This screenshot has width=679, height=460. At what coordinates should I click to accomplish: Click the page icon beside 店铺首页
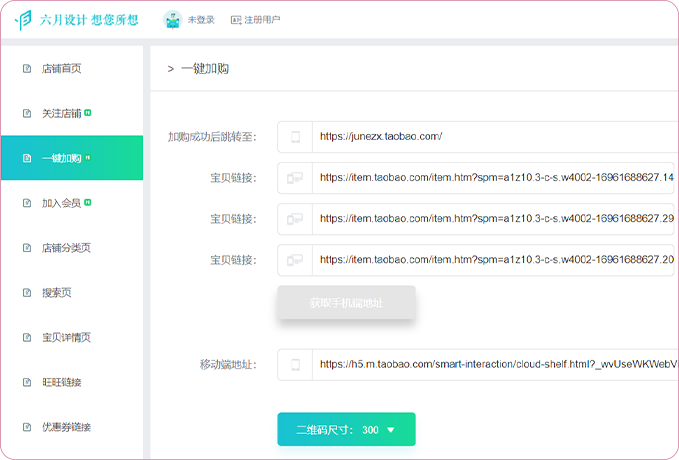(27, 68)
